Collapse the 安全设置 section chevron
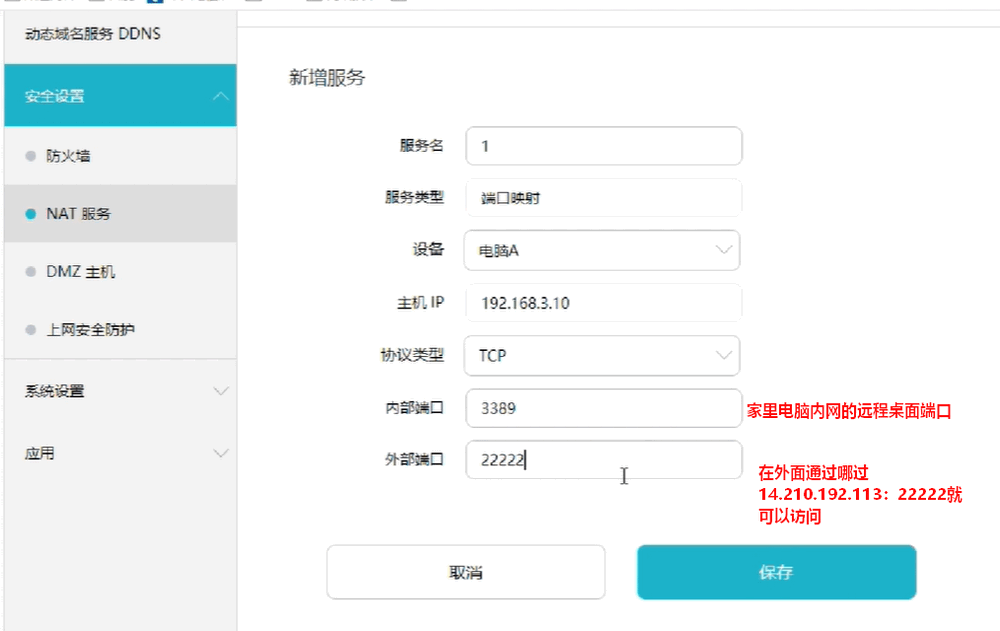Screen dimensions: 1000x631 tap(221, 96)
